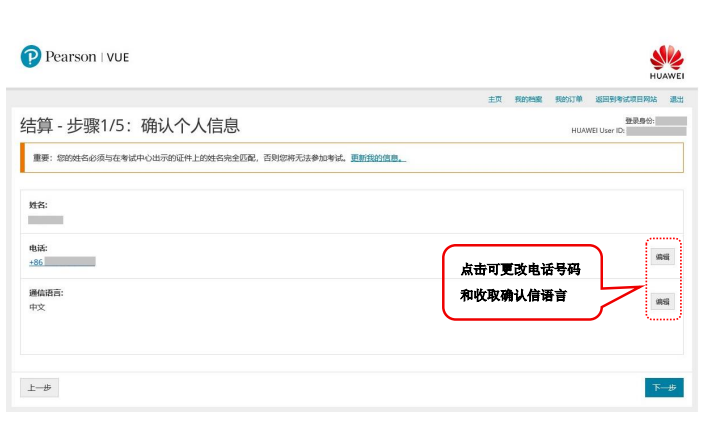This screenshot has height=421, width=721.
Task: Click 返回到考试项目网站 link
Action: point(626,100)
